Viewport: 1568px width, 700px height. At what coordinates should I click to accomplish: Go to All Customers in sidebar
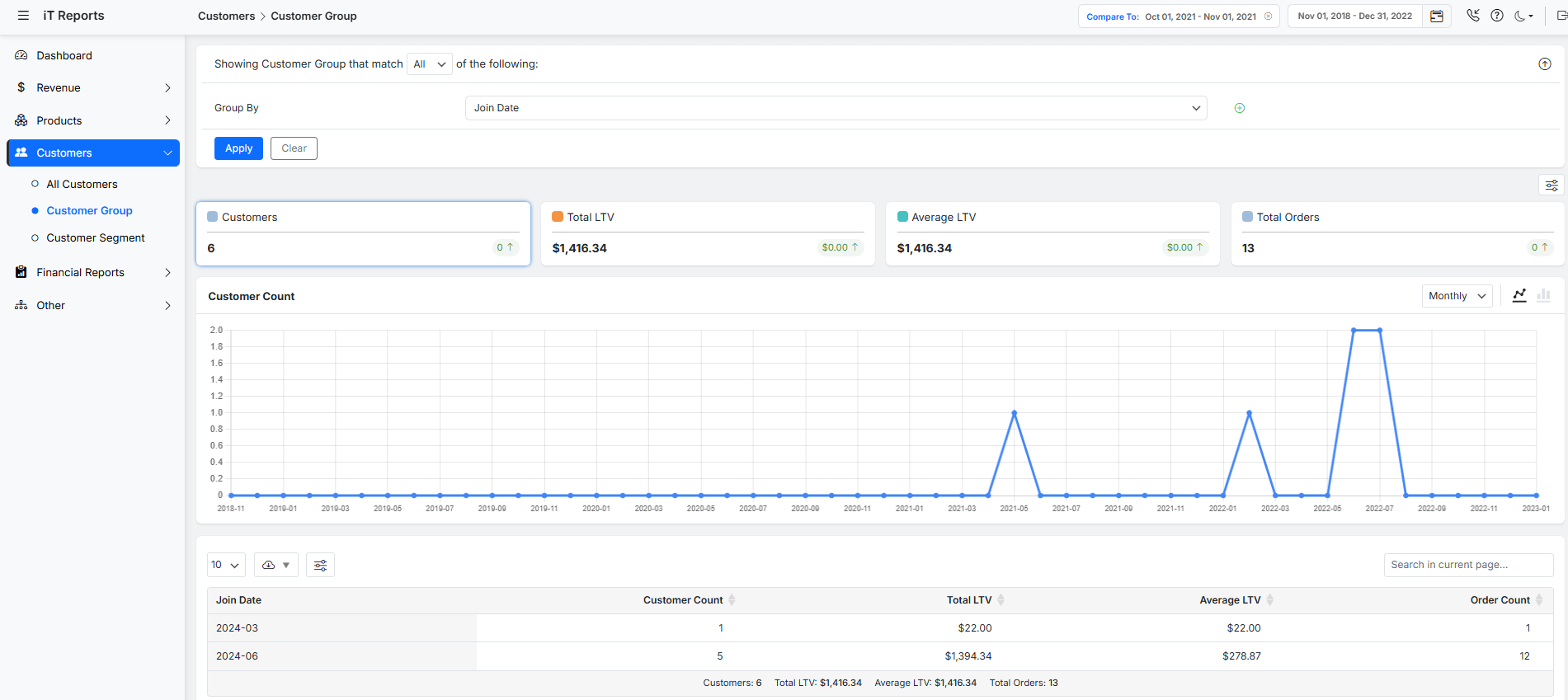coord(82,184)
